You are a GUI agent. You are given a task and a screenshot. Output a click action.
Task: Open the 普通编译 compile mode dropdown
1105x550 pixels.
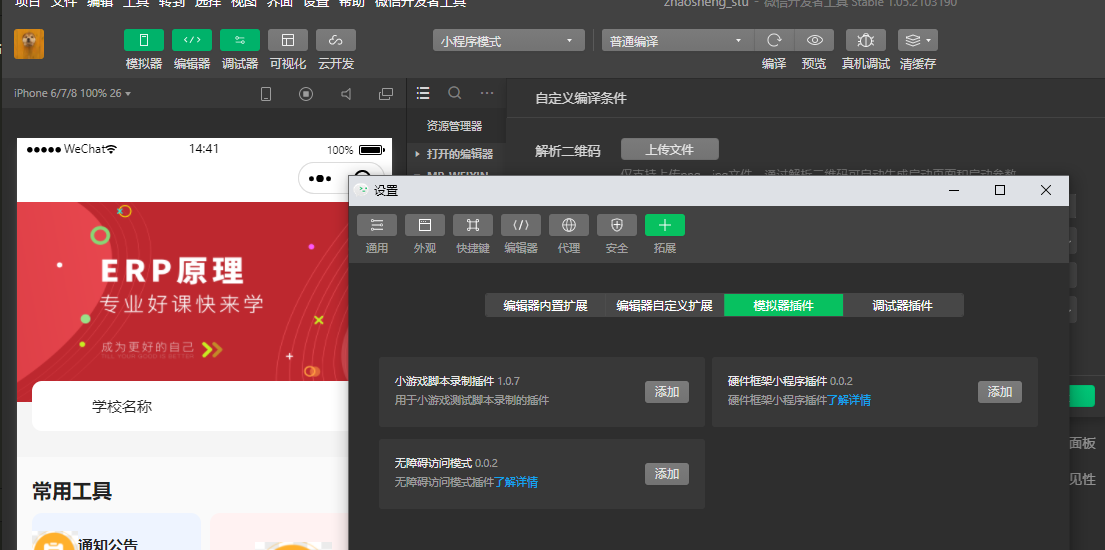[678, 41]
